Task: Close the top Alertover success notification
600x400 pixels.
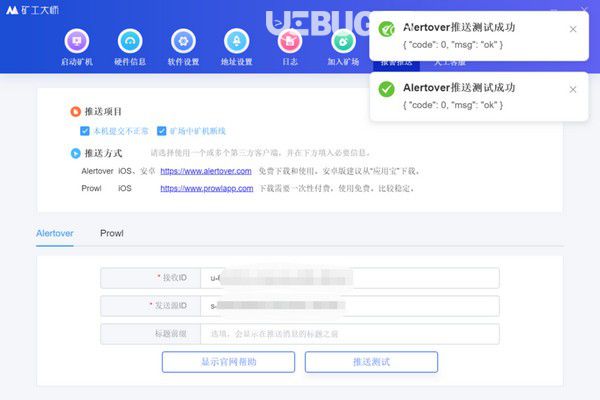Action: click(x=573, y=29)
